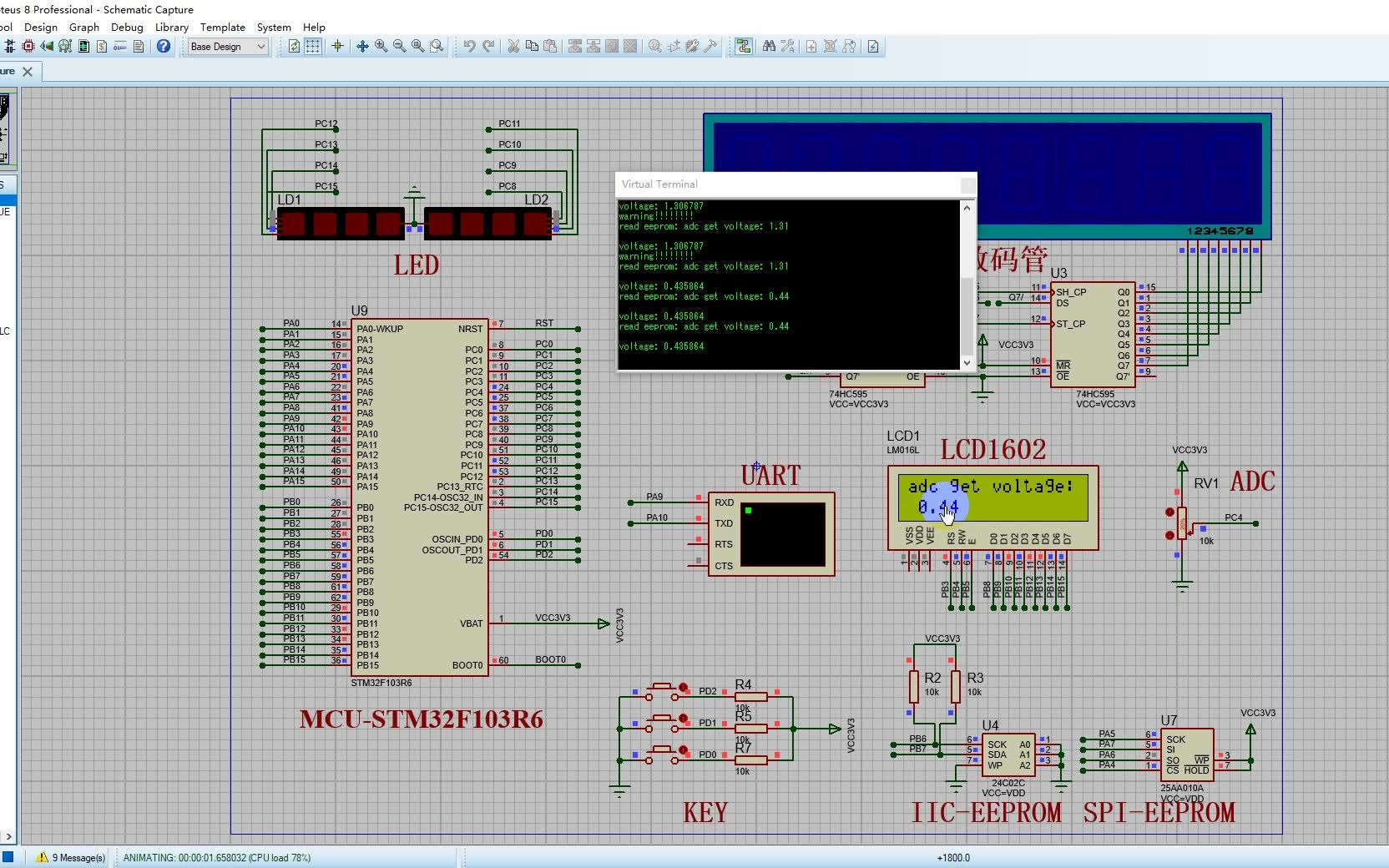Click the Copy to clipboard icon

click(x=532, y=47)
